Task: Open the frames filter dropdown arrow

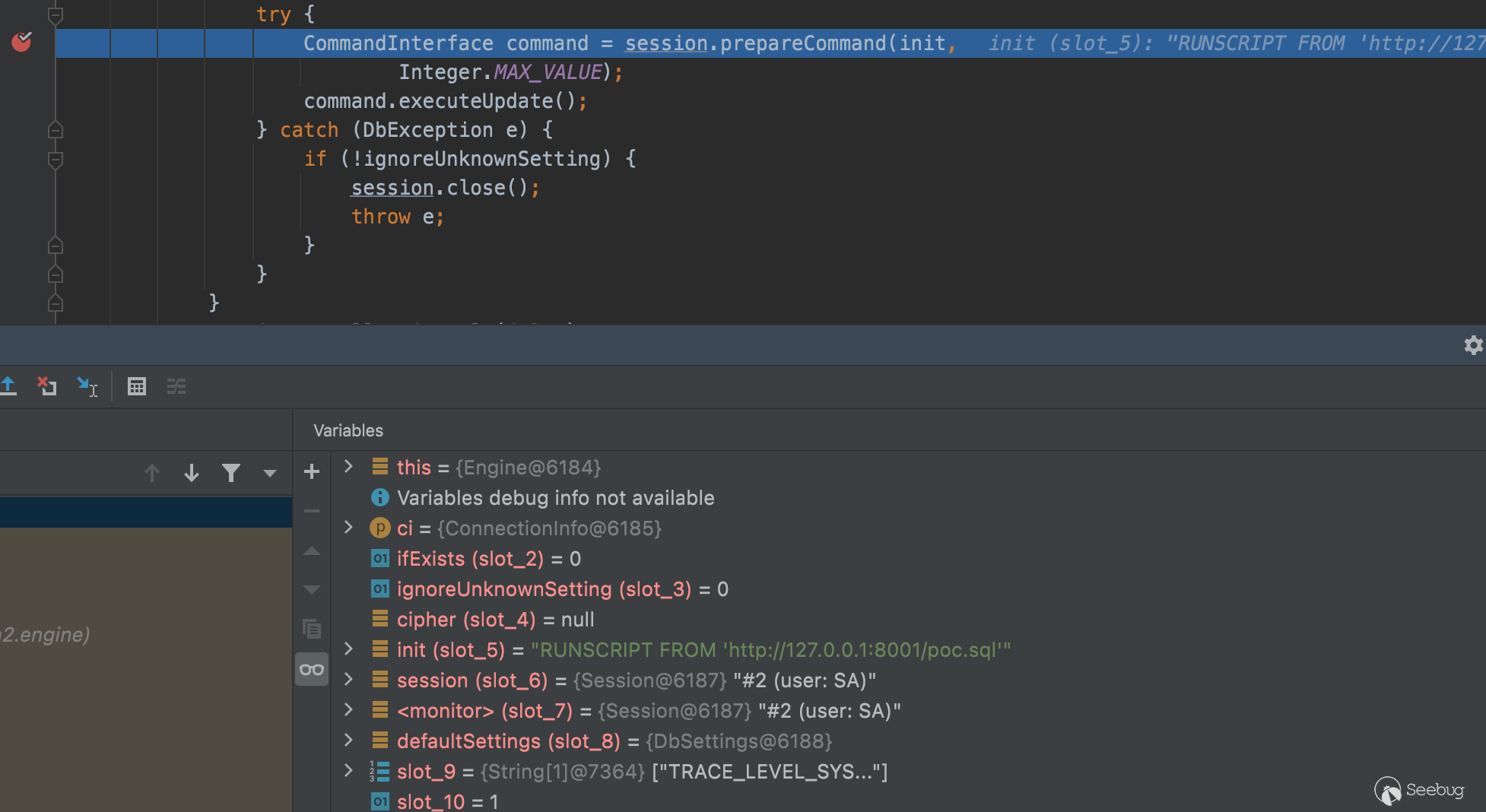Action: 269,473
